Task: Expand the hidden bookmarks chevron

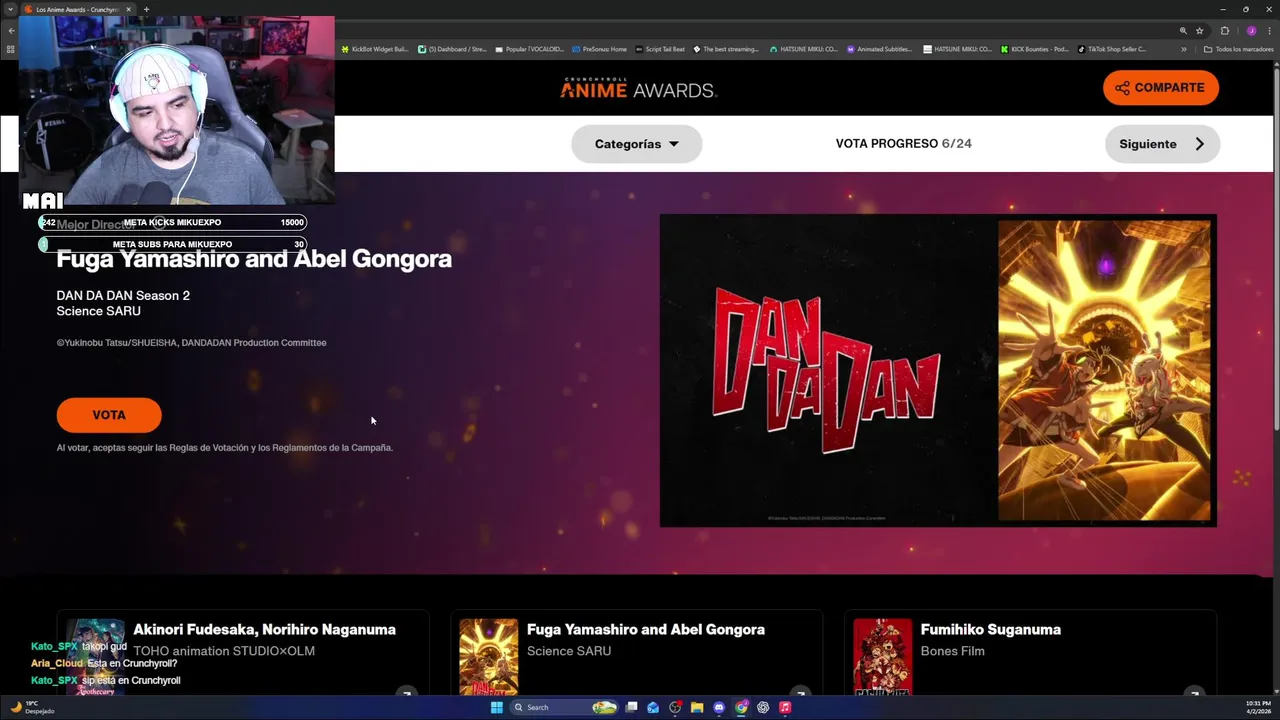Action: (1184, 49)
